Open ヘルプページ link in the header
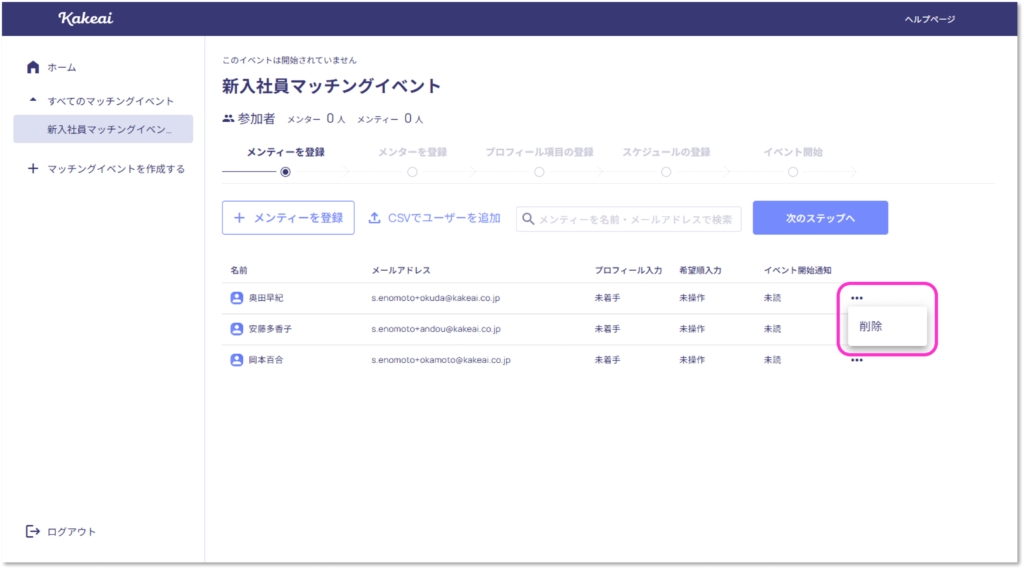This screenshot has width=1024, height=569. coord(929,19)
